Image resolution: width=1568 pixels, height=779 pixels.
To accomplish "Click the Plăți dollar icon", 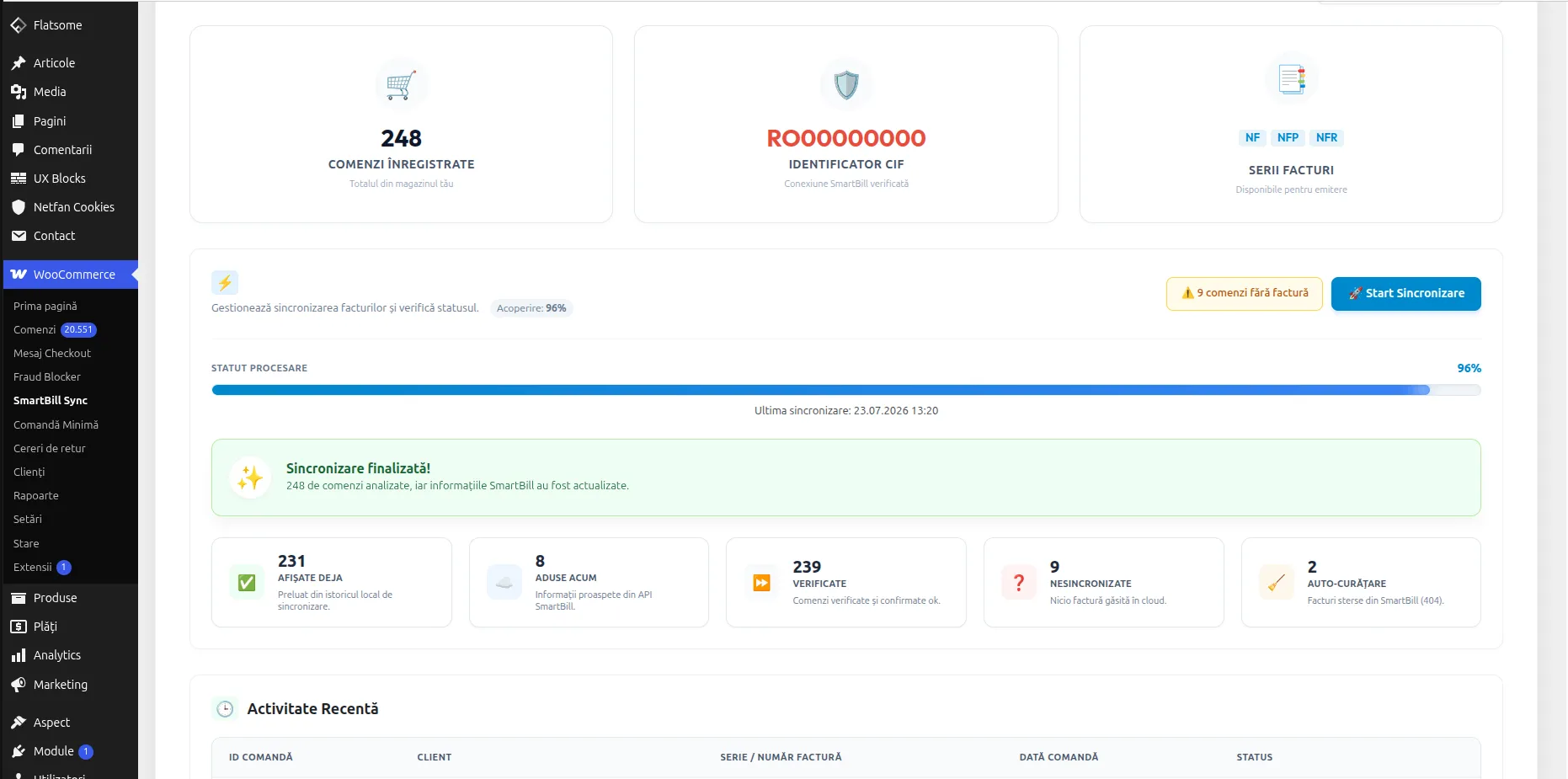I will (x=19, y=627).
